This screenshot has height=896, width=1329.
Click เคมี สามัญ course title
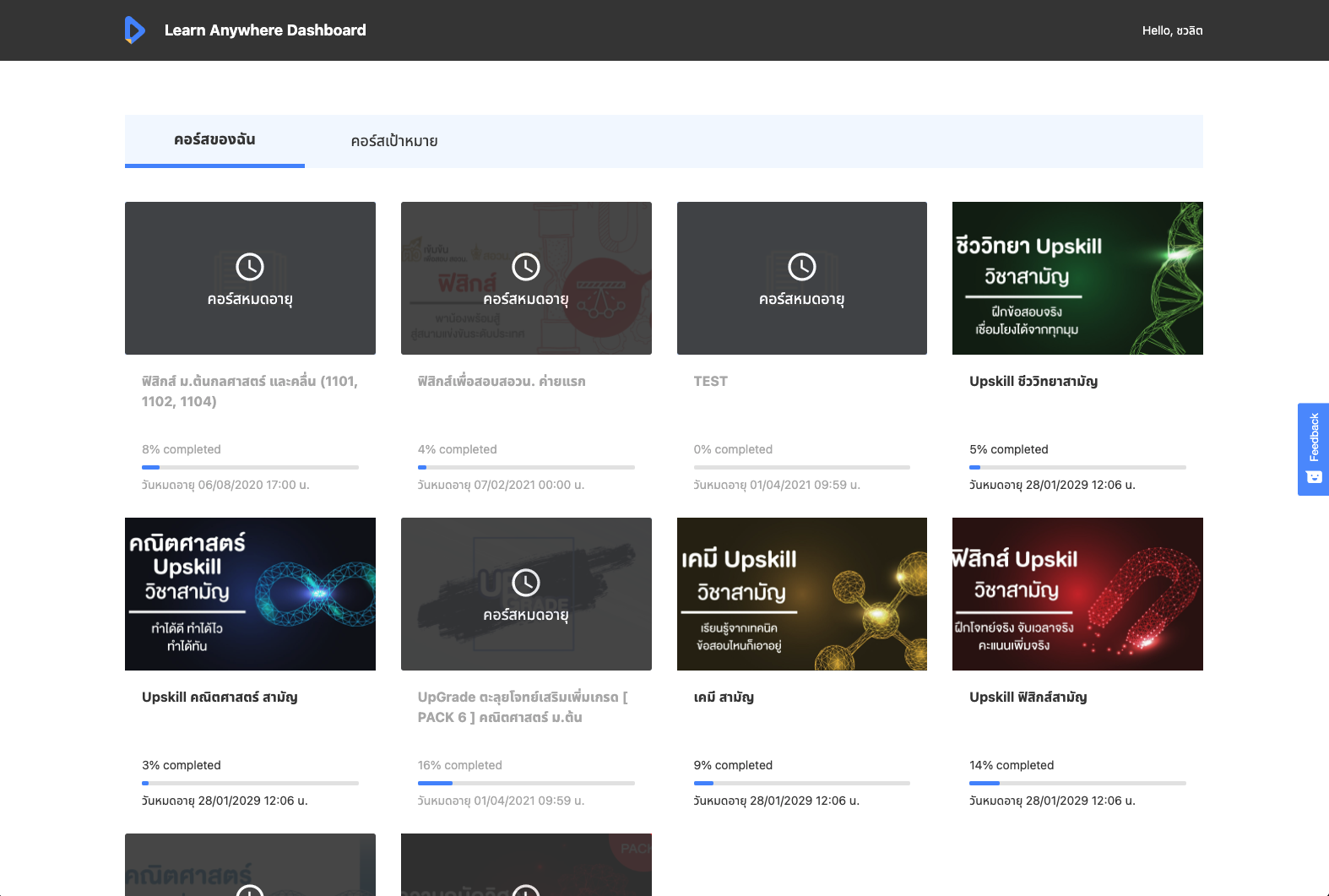[x=724, y=698]
